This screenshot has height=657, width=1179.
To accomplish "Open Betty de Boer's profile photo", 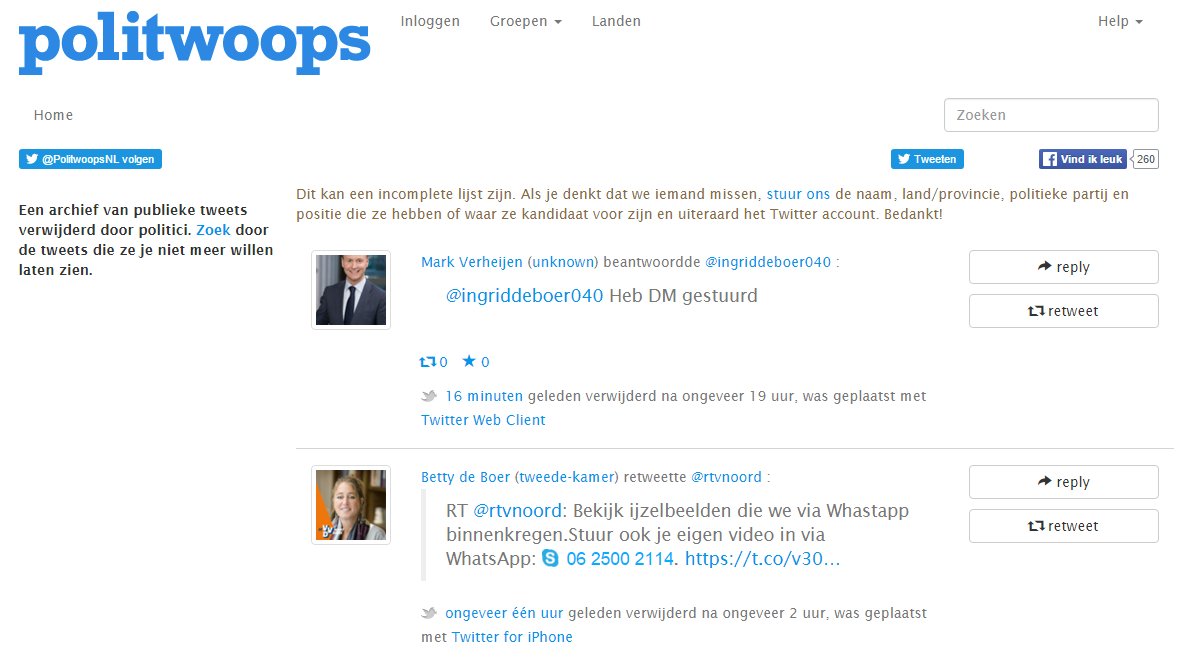I will point(351,505).
